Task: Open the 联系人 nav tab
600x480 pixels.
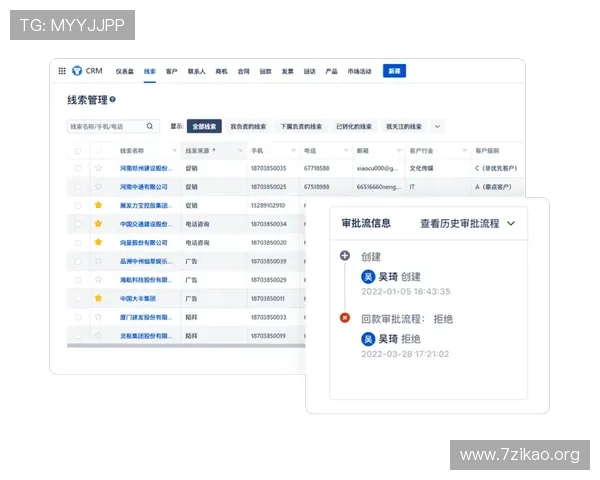Action: (196, 71)
